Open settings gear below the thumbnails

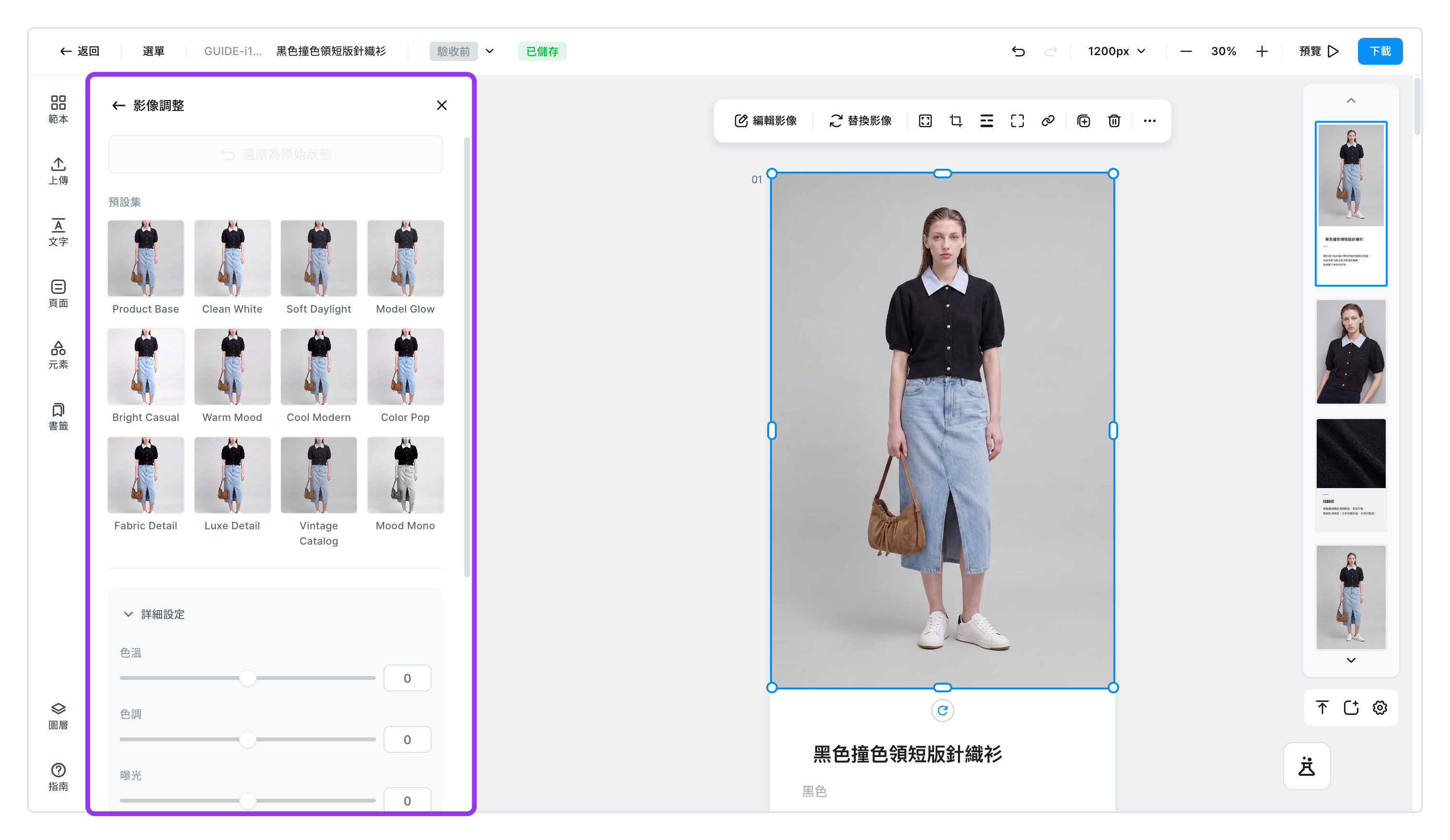point(1379,708)
